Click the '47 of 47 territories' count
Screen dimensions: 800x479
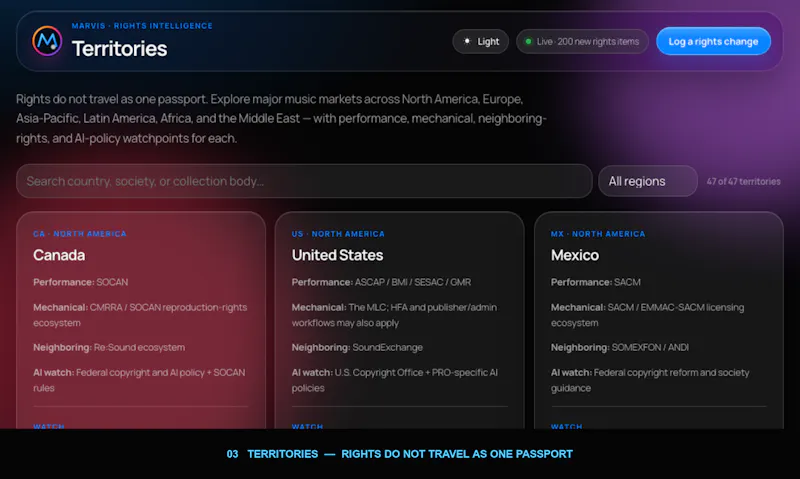pyautogui.click(x=743, y=182)
